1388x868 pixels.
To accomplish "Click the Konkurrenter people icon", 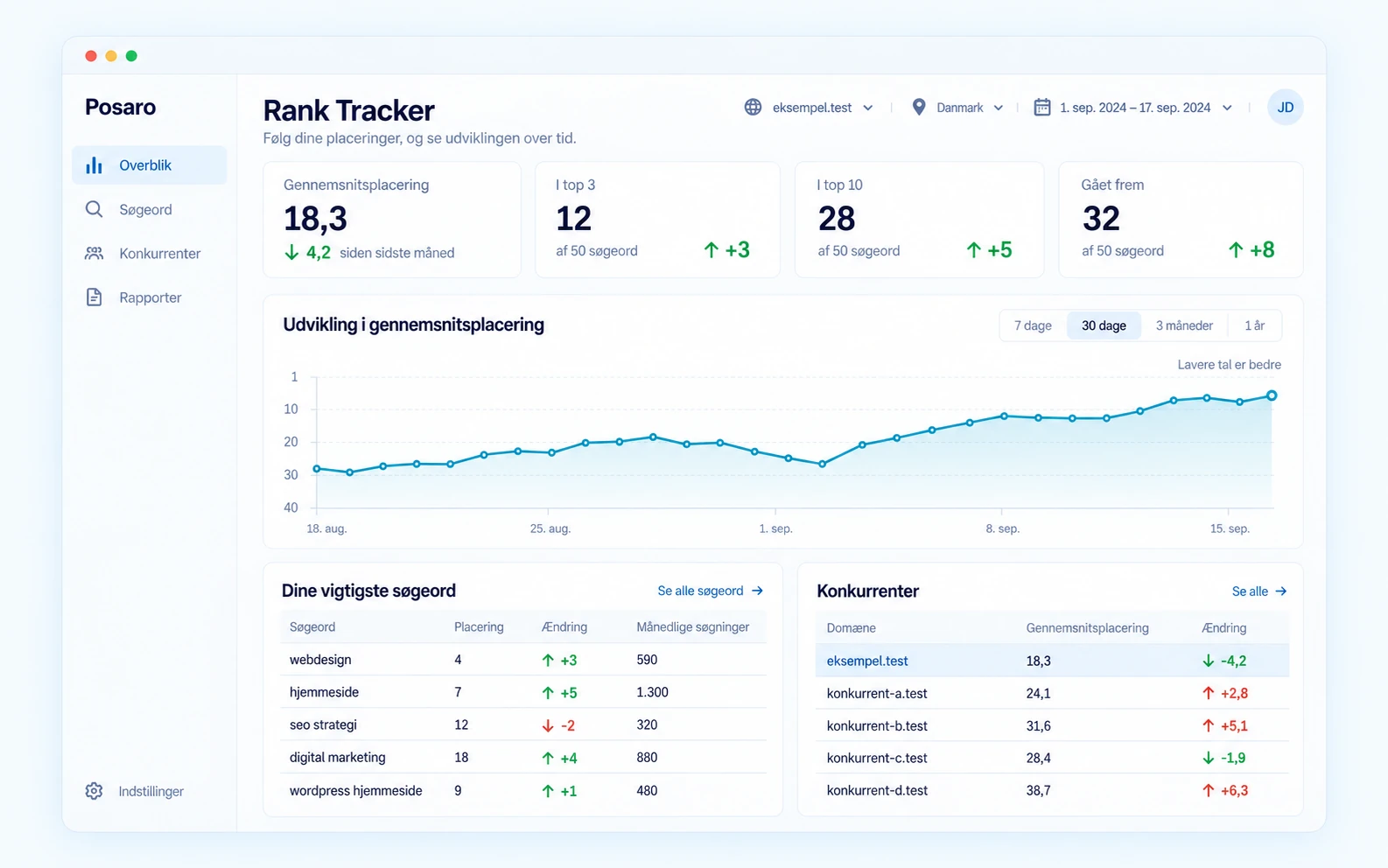I will 94,253.
